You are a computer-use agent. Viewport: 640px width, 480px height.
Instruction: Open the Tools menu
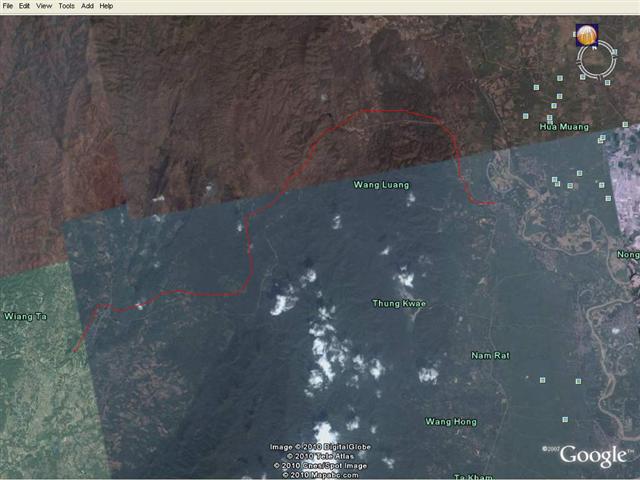click(x=66, y=6)
